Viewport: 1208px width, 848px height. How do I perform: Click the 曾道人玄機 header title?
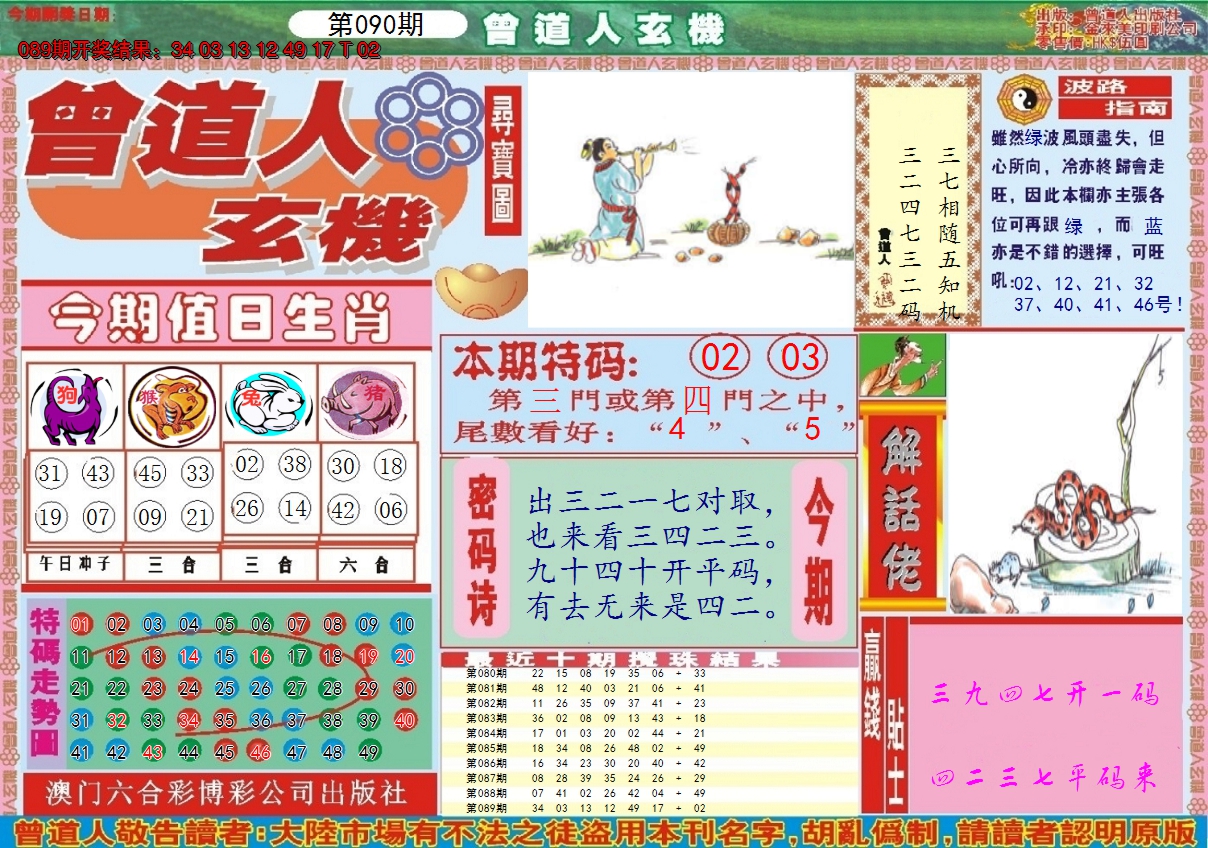[603, 30]
